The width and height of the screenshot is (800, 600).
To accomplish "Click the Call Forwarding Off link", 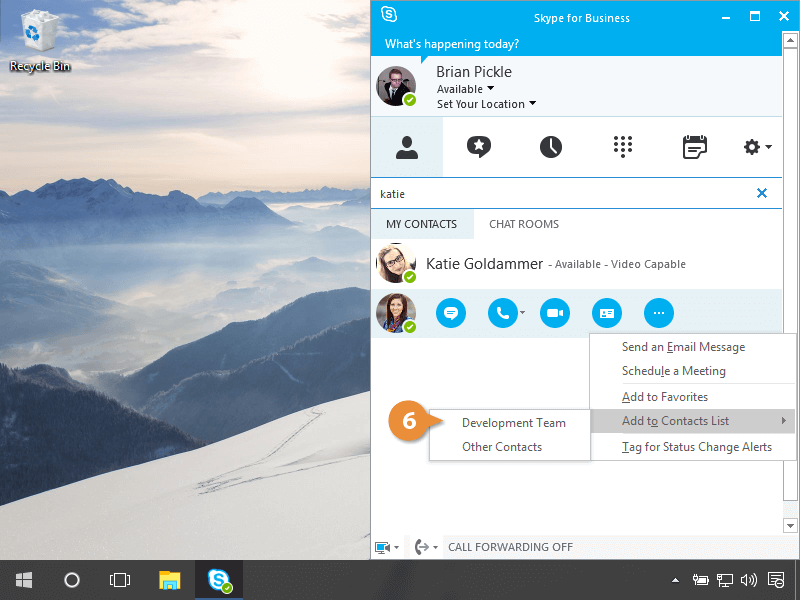I will [510, 547].
